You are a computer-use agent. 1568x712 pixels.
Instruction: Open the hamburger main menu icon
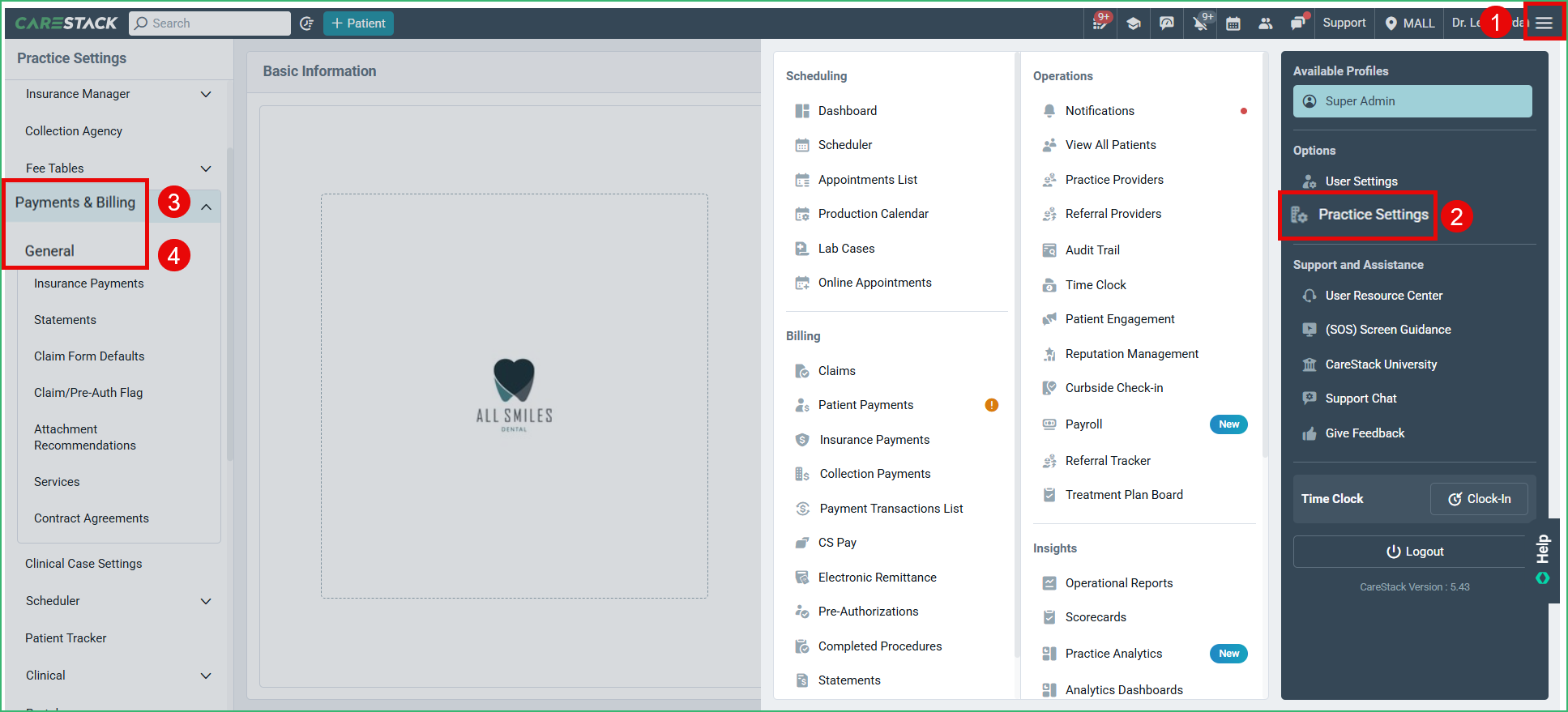(1544, 23)
